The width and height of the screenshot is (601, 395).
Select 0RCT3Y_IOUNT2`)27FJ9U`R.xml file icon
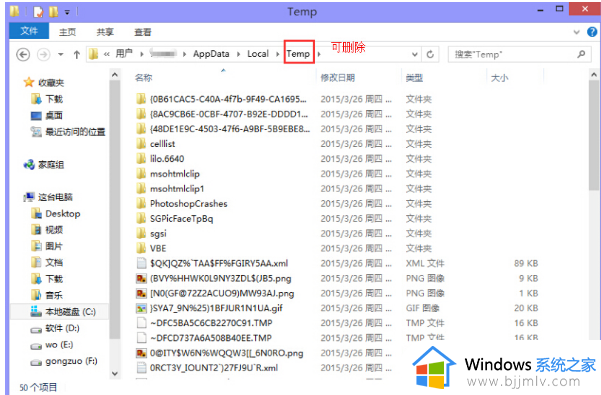click(x=141, y=368)
